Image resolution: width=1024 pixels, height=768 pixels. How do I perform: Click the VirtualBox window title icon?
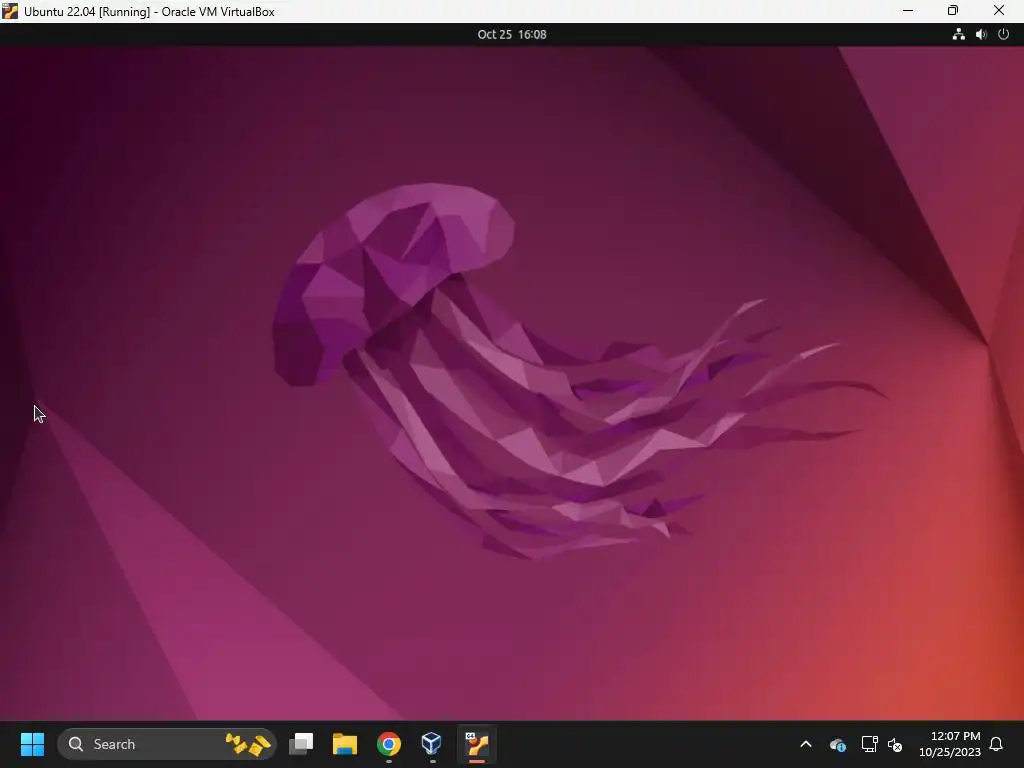(x=10, y=11)
